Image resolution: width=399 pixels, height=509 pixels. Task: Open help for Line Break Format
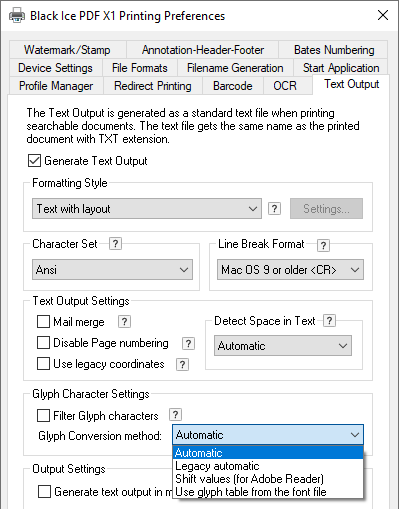point(323,245)
